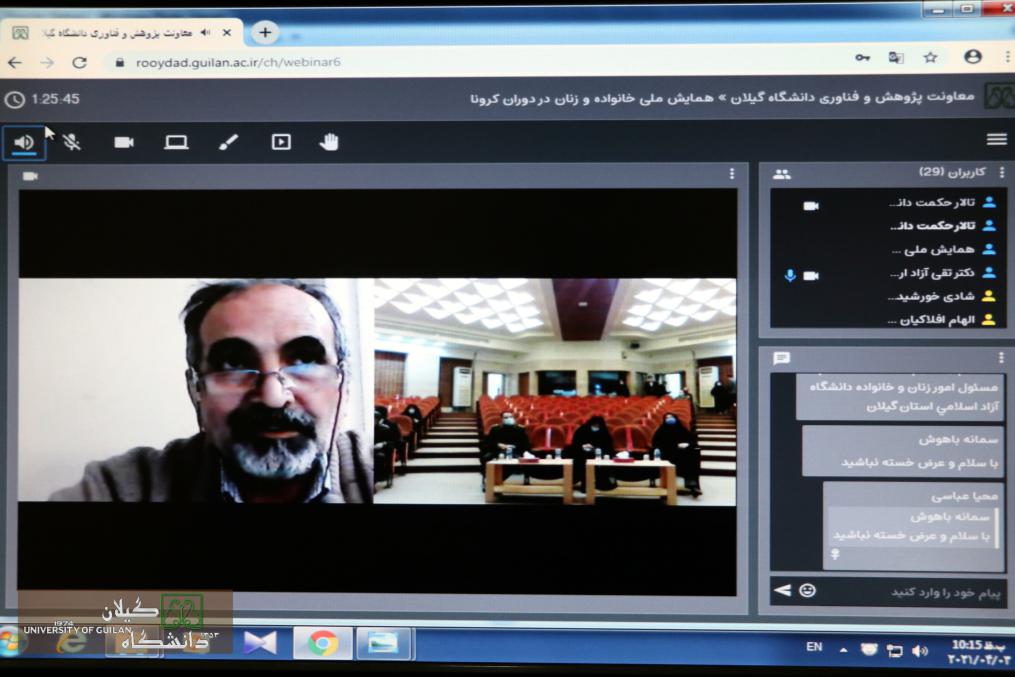Start screen sharing with the laptop icon
The height and width of the screenshot is (677, 1015).
[176, 142]
